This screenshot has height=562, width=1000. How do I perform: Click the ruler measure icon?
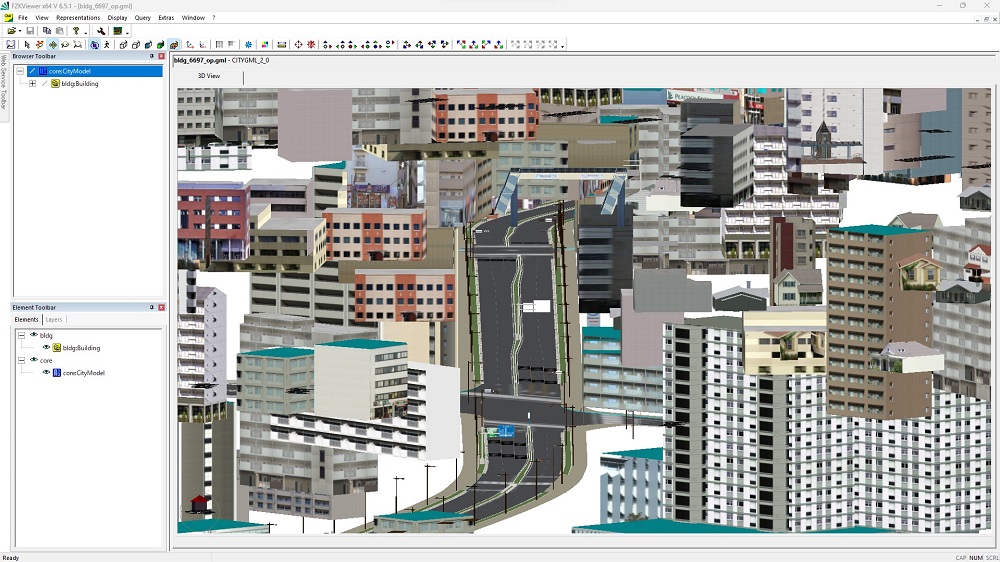pos(281,45)
